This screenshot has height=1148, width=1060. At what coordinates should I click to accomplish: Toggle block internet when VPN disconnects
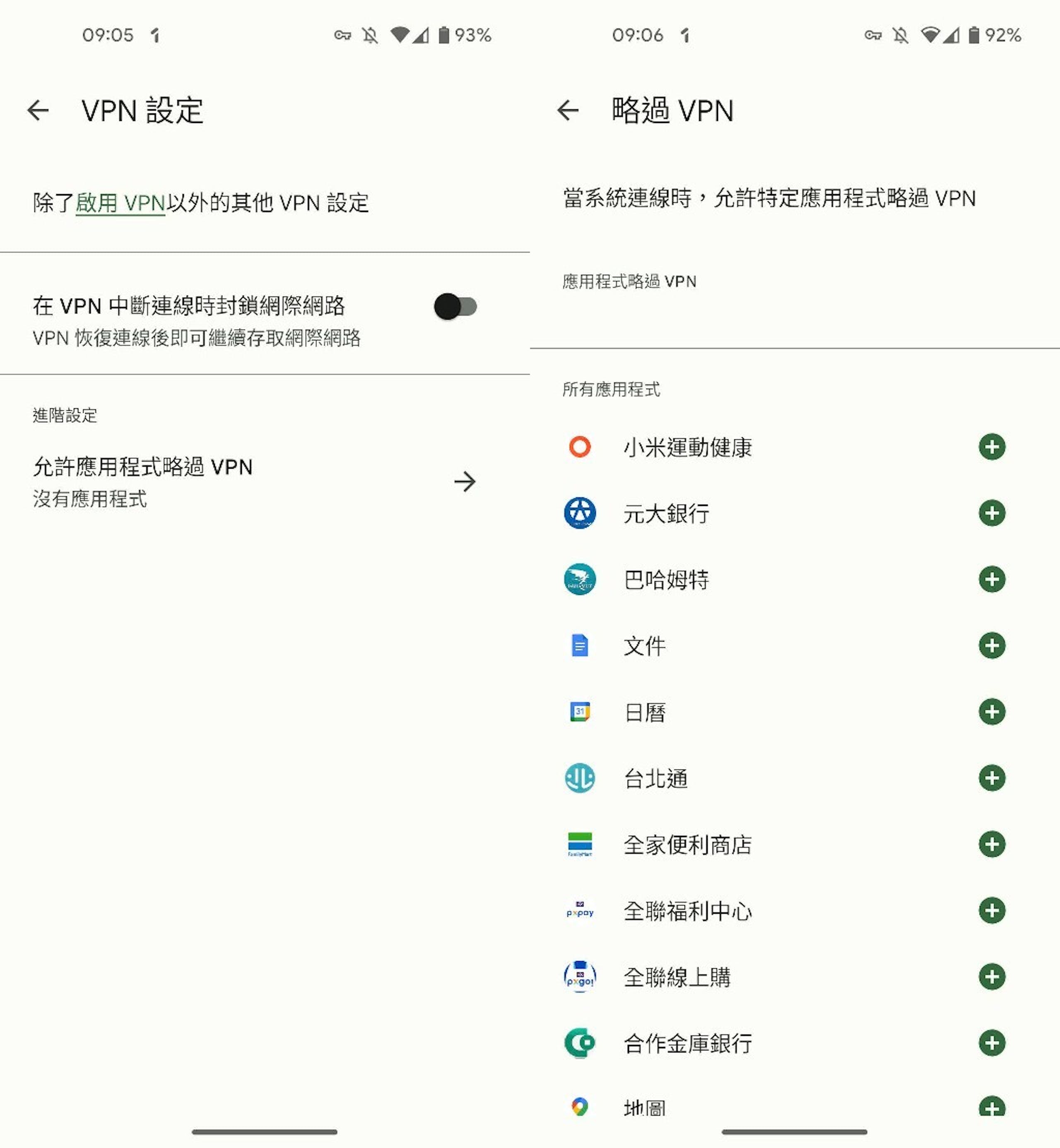point(455,306)
